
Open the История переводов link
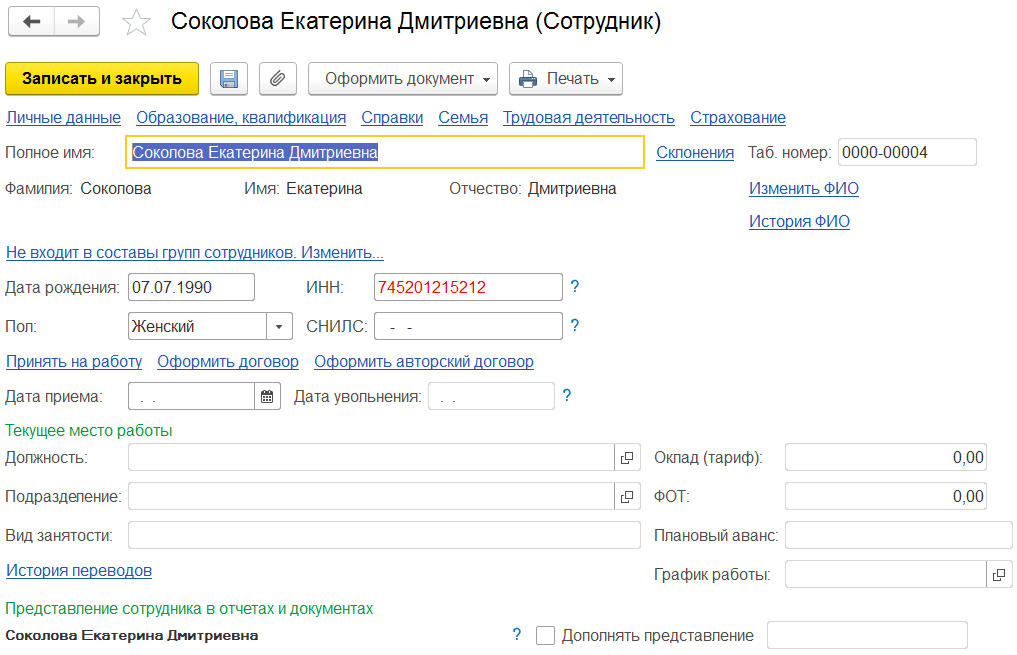point(79,571)
